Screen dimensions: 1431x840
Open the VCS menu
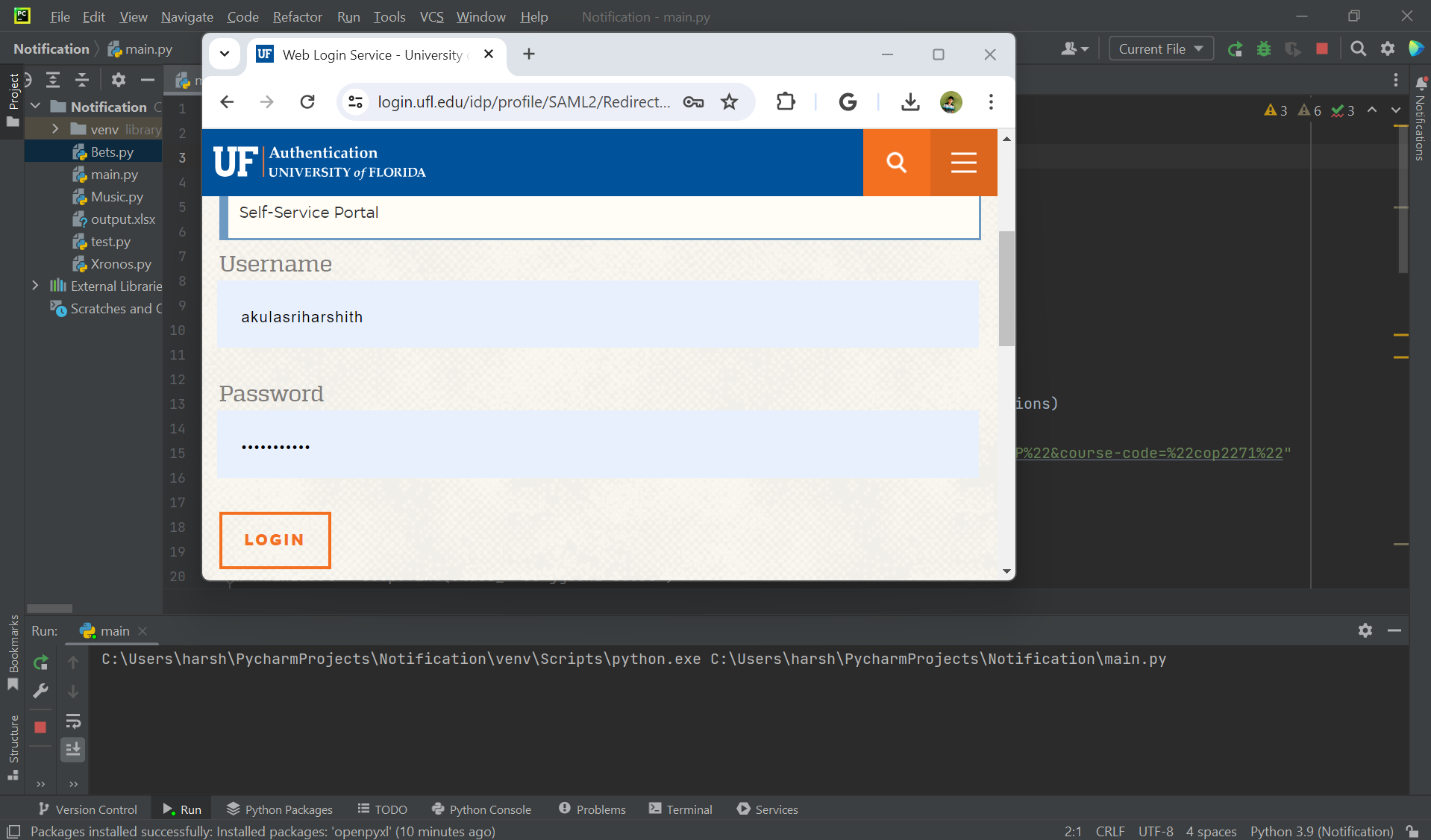(431, 16)
